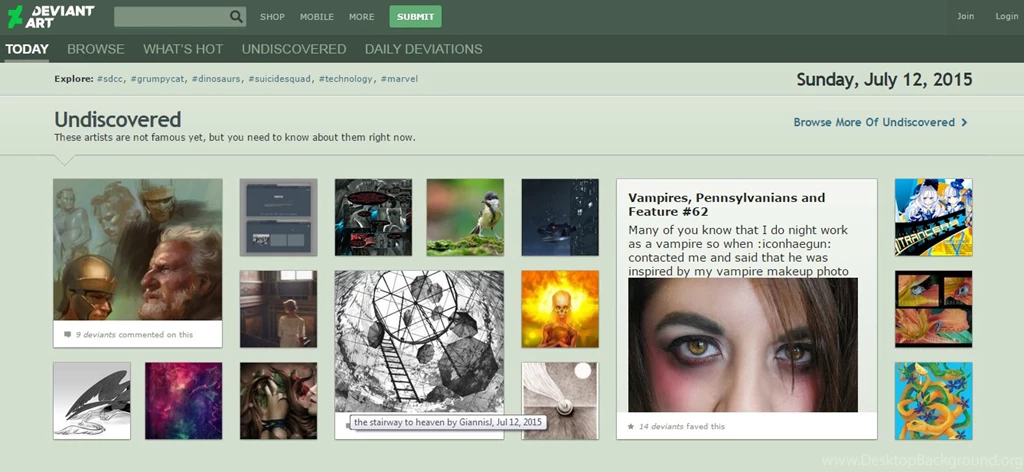Viewport: 1024px width, 472px height.
Task: Open the colorful nebula galaxy thumbnail
Action: coord(184,401)
